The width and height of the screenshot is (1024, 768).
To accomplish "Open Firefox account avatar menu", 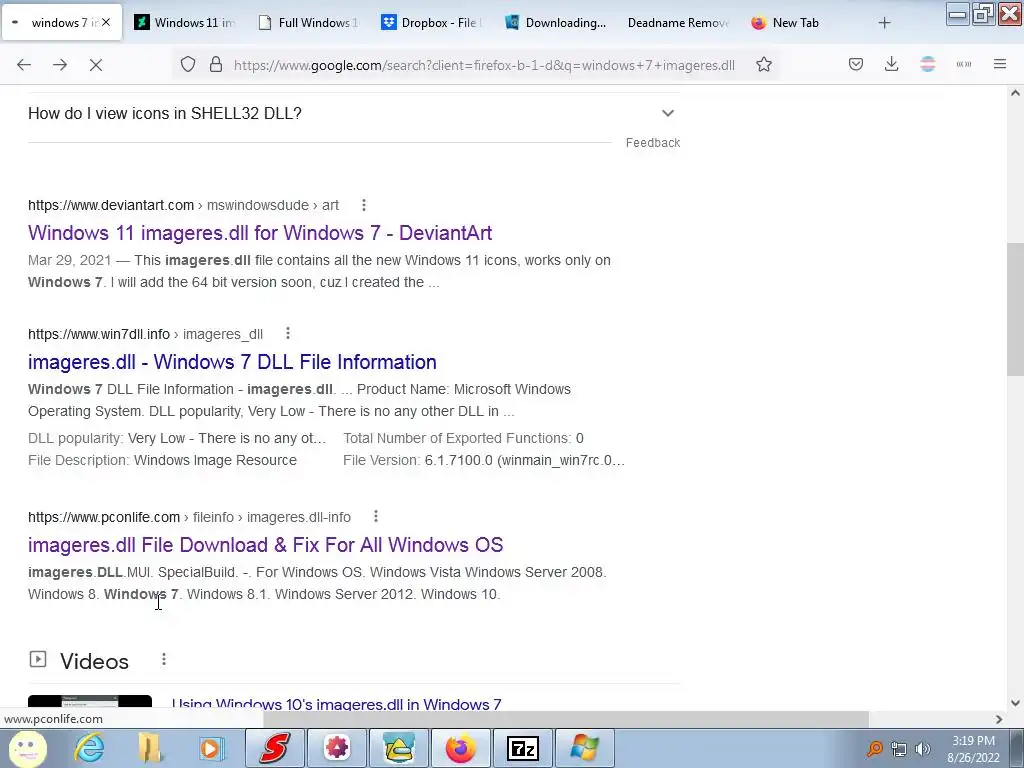I will [x=928, y=65].
